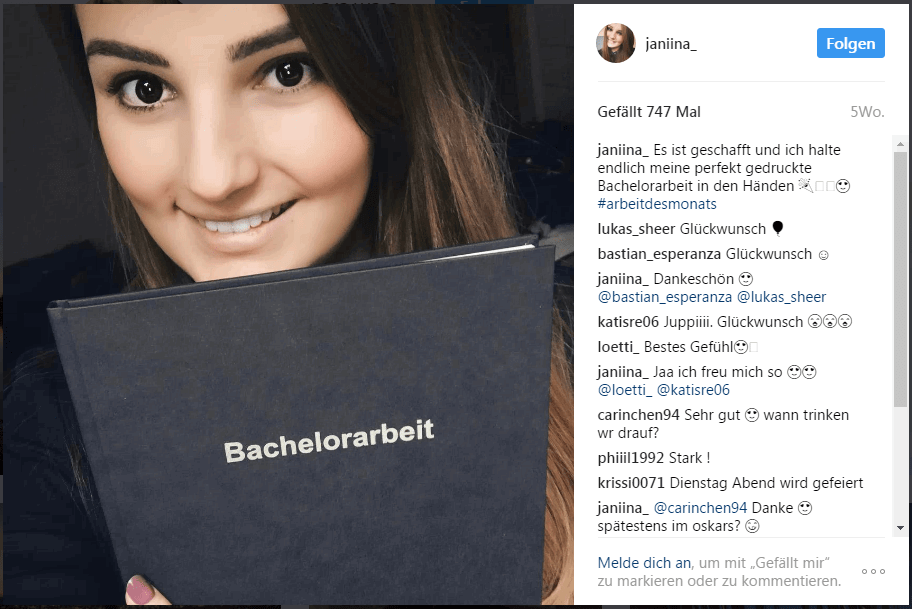Click the comments scrollbar thumb
Screen dimensions: 912x609
tap(900, 279)
